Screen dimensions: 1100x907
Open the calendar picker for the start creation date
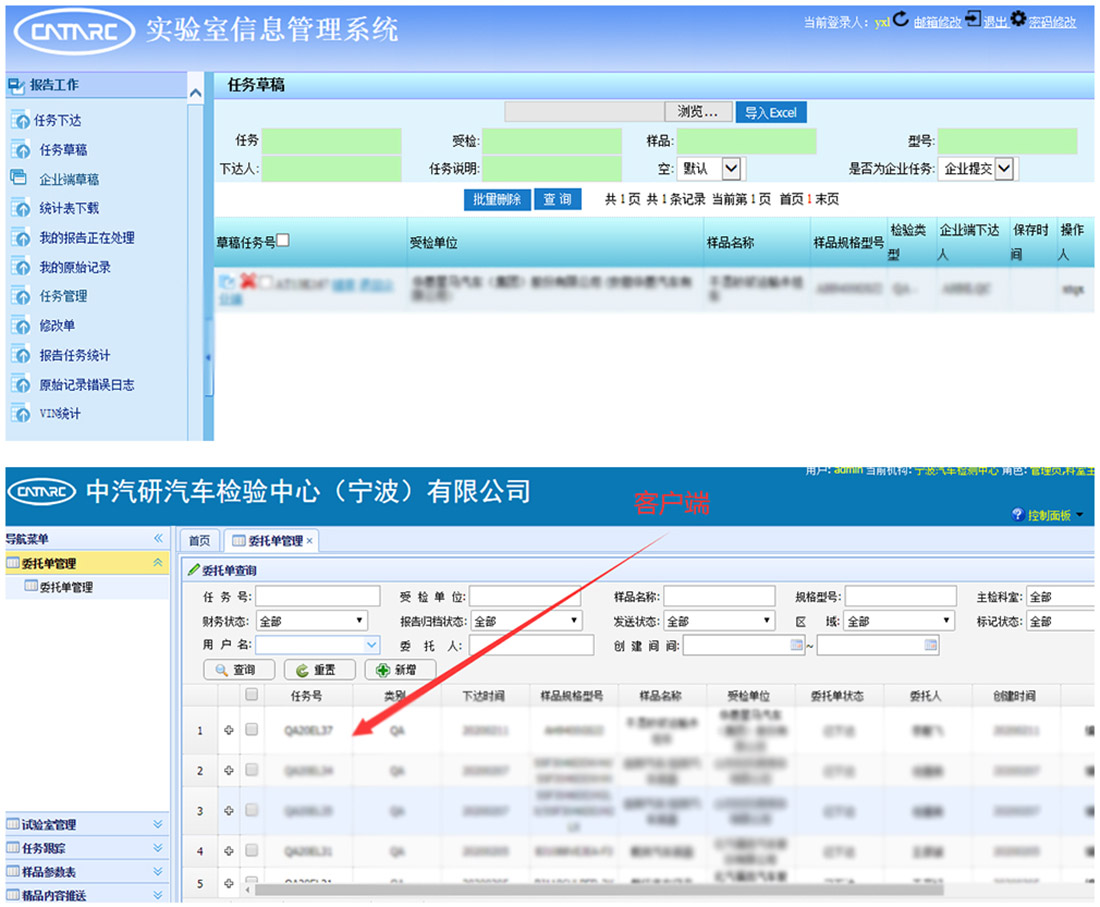pyautogui.click(x=797, y=646)
